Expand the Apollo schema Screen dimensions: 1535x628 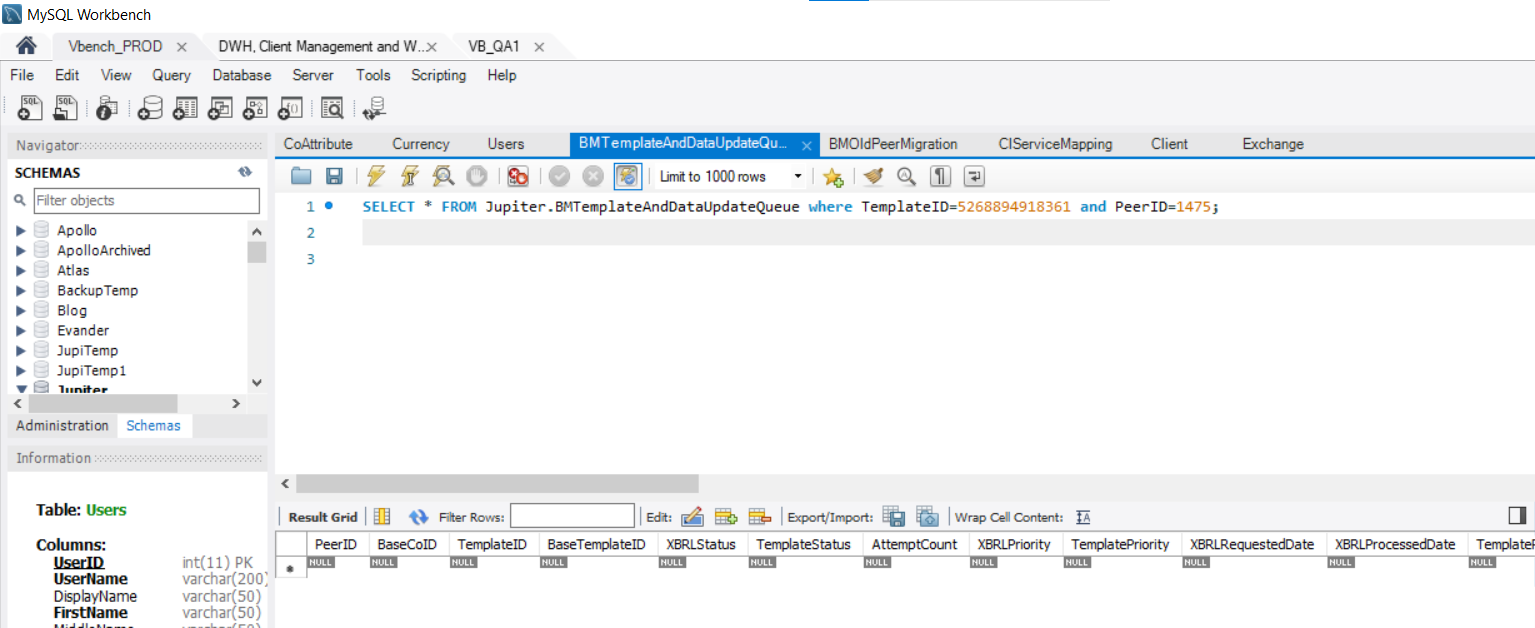point(21,231)
